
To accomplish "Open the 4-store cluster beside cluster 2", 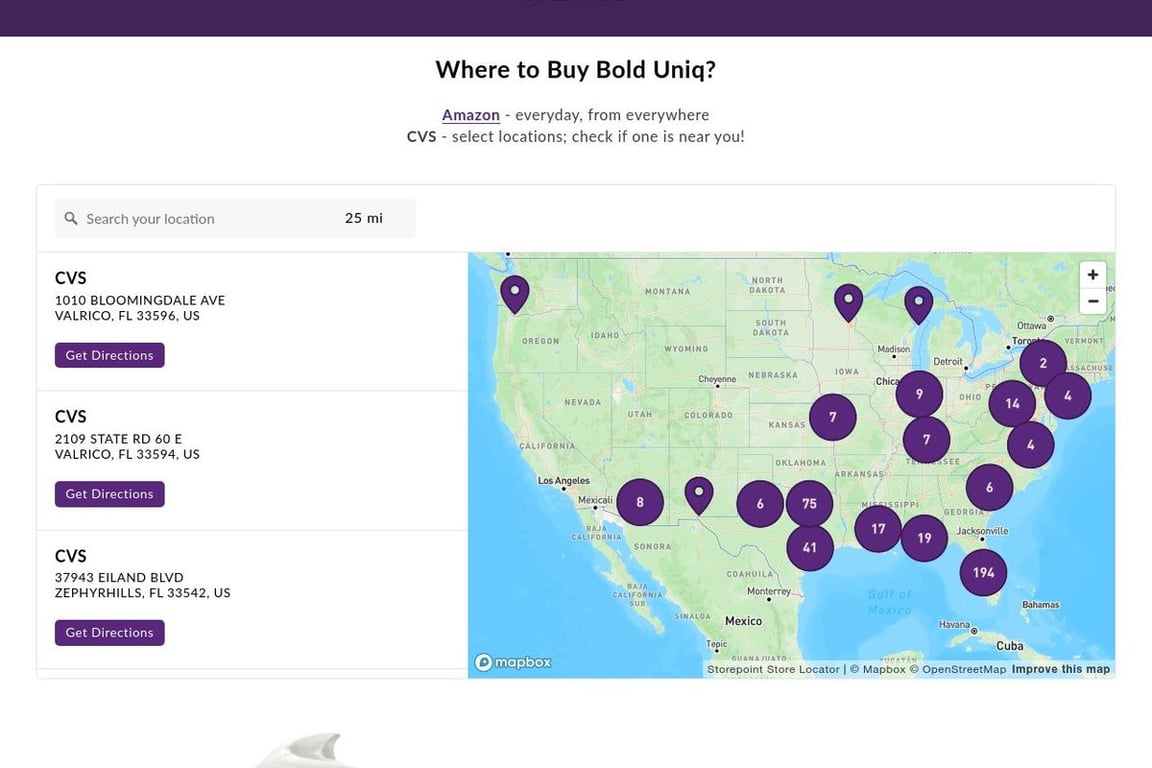I will point(1068,395).
